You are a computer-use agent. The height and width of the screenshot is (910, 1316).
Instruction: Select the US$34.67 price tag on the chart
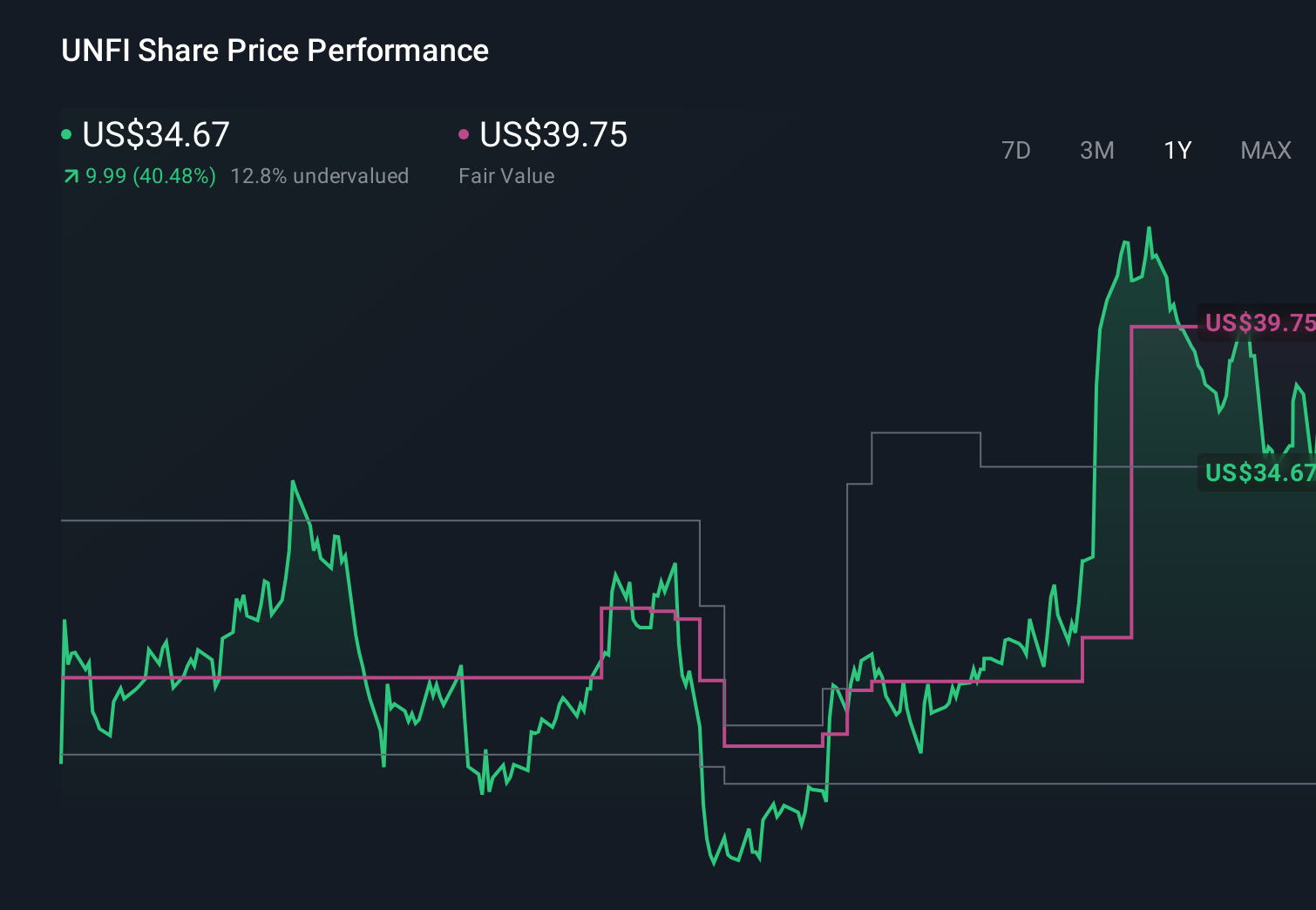tap(1258, 474)
